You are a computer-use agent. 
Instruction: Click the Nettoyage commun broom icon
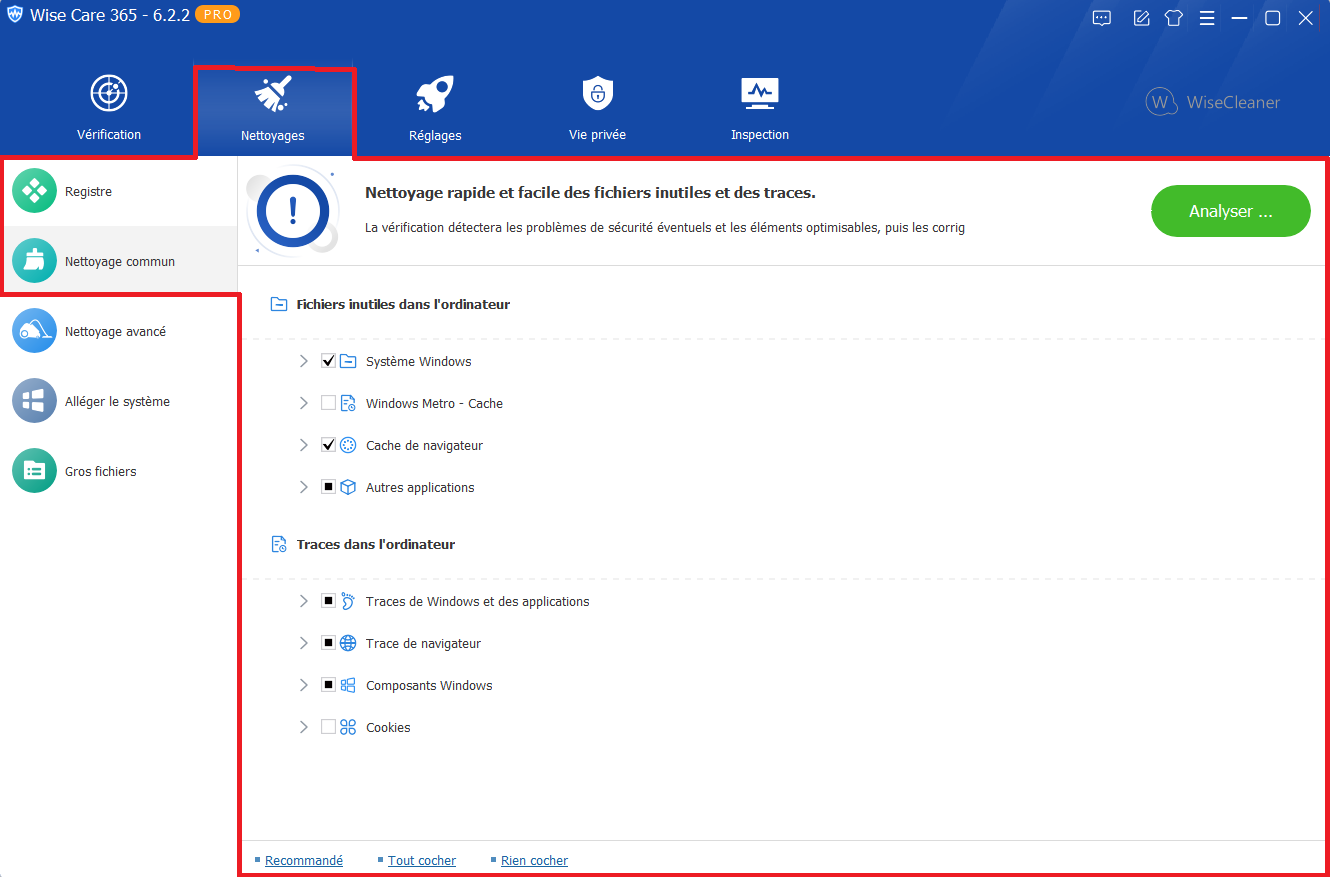point(35,261)
